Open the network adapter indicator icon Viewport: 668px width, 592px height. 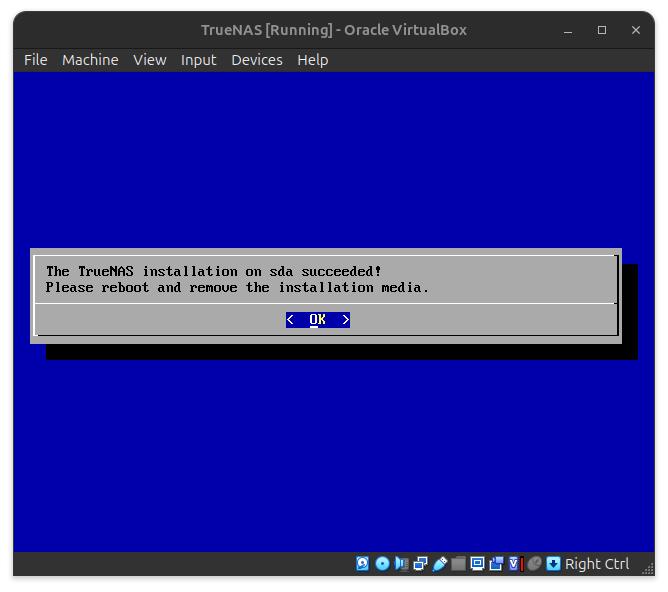pyautogui.click(x=420, y=564)
